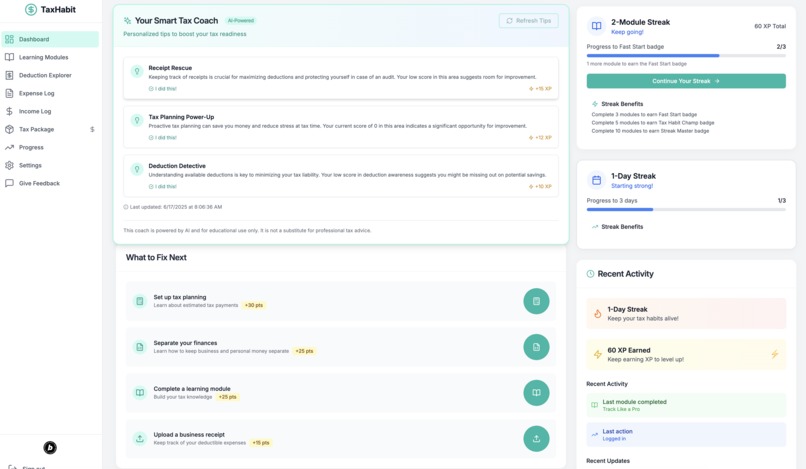806x469 pixels.
Task: Click the Receipt Rescue lightbulb icon
Action: [137, 71]
